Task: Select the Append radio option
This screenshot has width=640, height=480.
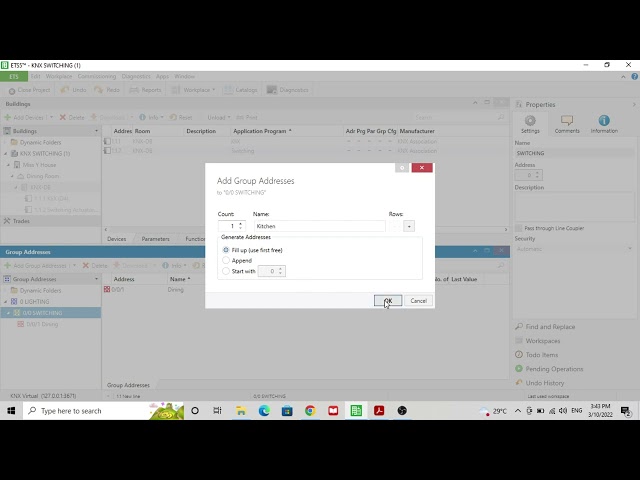Action: coord(226,260)
